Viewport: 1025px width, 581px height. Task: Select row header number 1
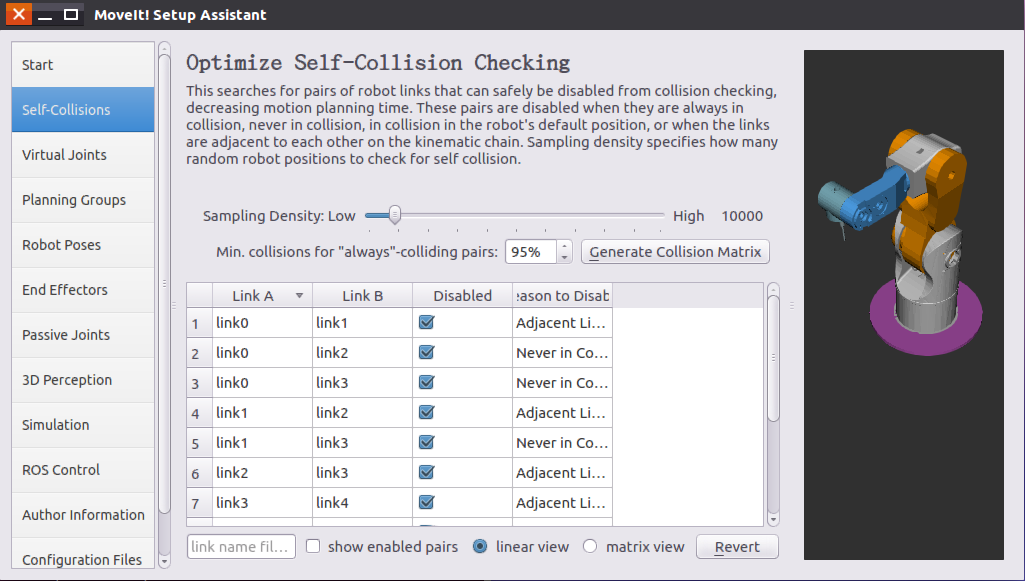click(x=199, y=323)
